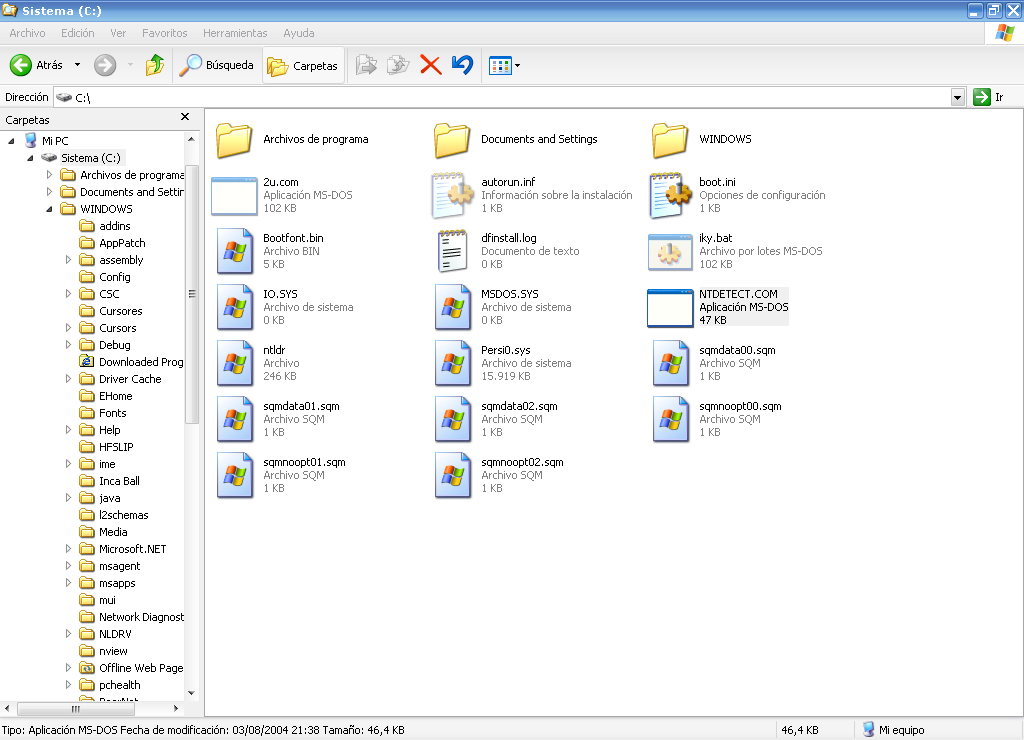1024x740 pixels.
Task: Close the Carpetas side panel
Action: click(185, 118)
